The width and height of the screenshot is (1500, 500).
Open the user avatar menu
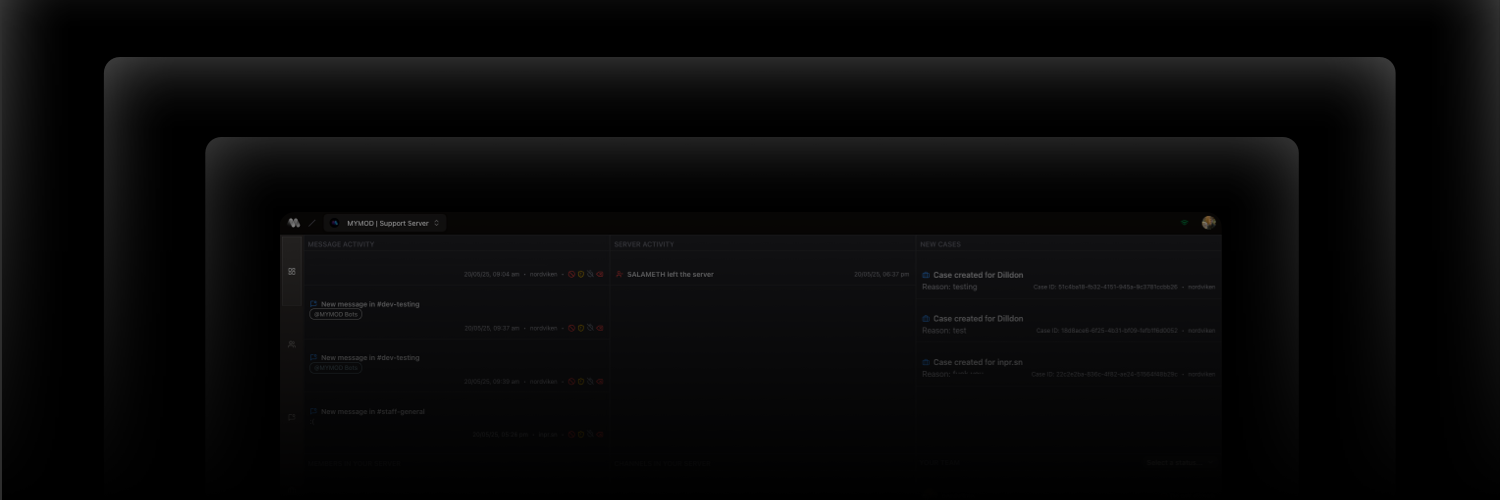[x=1208, y=223]
